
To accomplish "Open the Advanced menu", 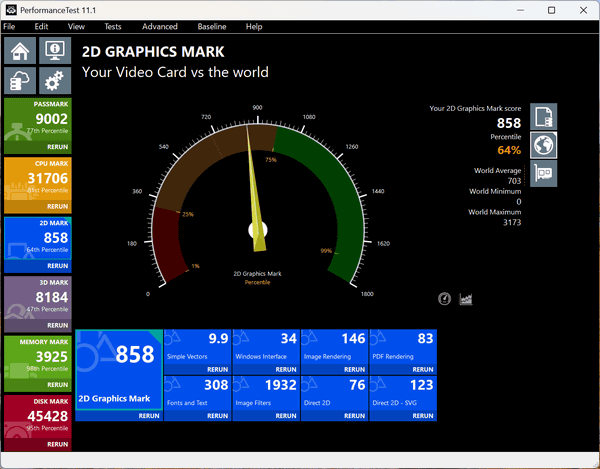I will pyautogui.click(x=160, y=26).
